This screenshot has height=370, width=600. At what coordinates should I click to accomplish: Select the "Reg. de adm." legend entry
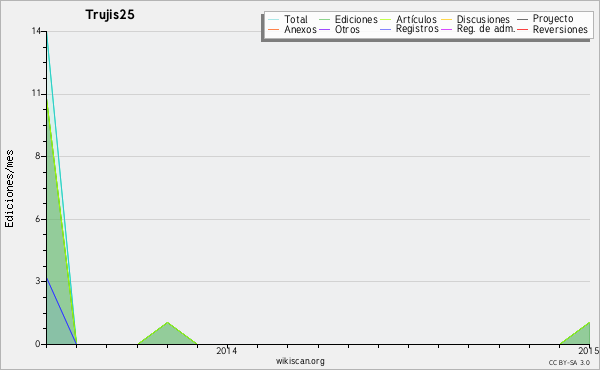(x=486, y=29)
